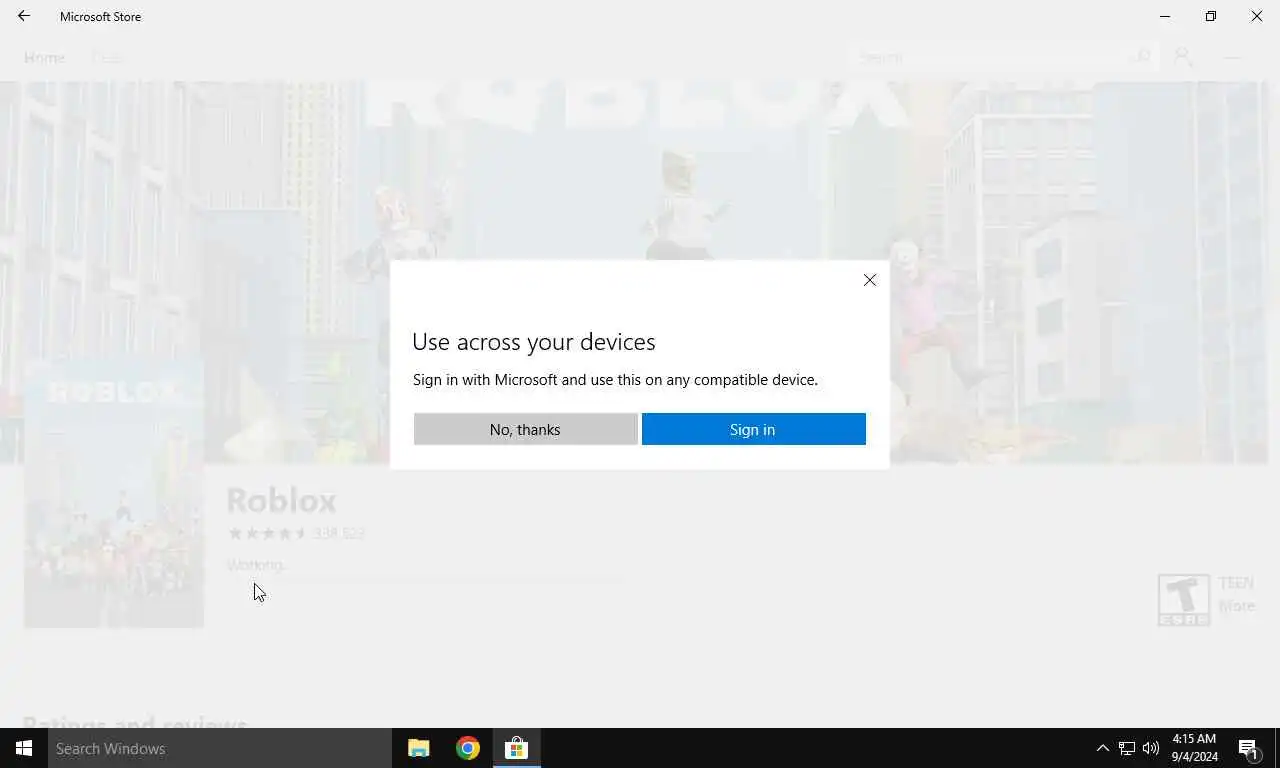Viewport: 1280px width, 768px height.
Task: Click the Roblox box art thumbnail
Action: click(114, 493)
